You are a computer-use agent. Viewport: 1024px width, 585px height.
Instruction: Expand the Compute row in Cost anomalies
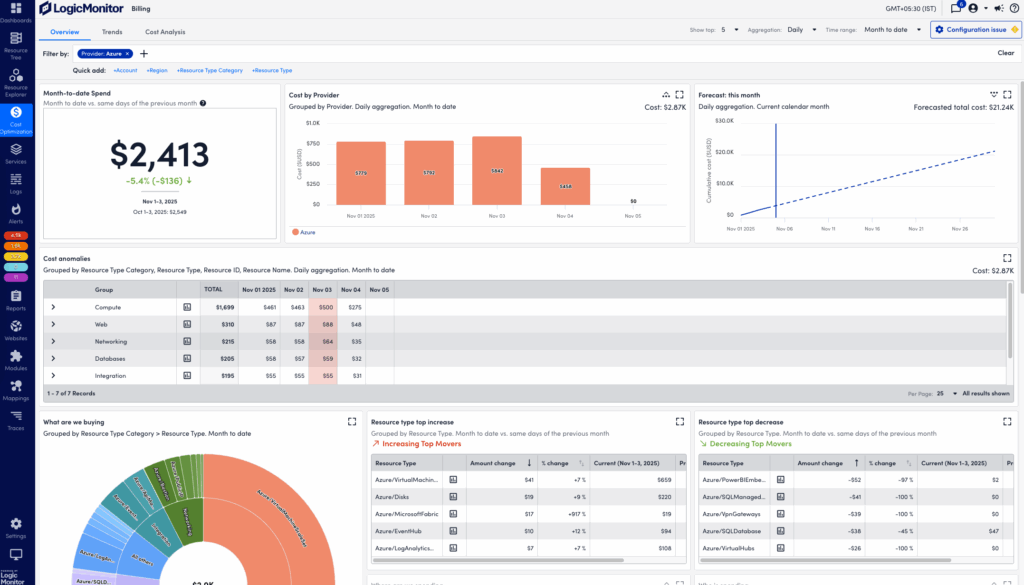pyautogui.click(x=52, y=306)
